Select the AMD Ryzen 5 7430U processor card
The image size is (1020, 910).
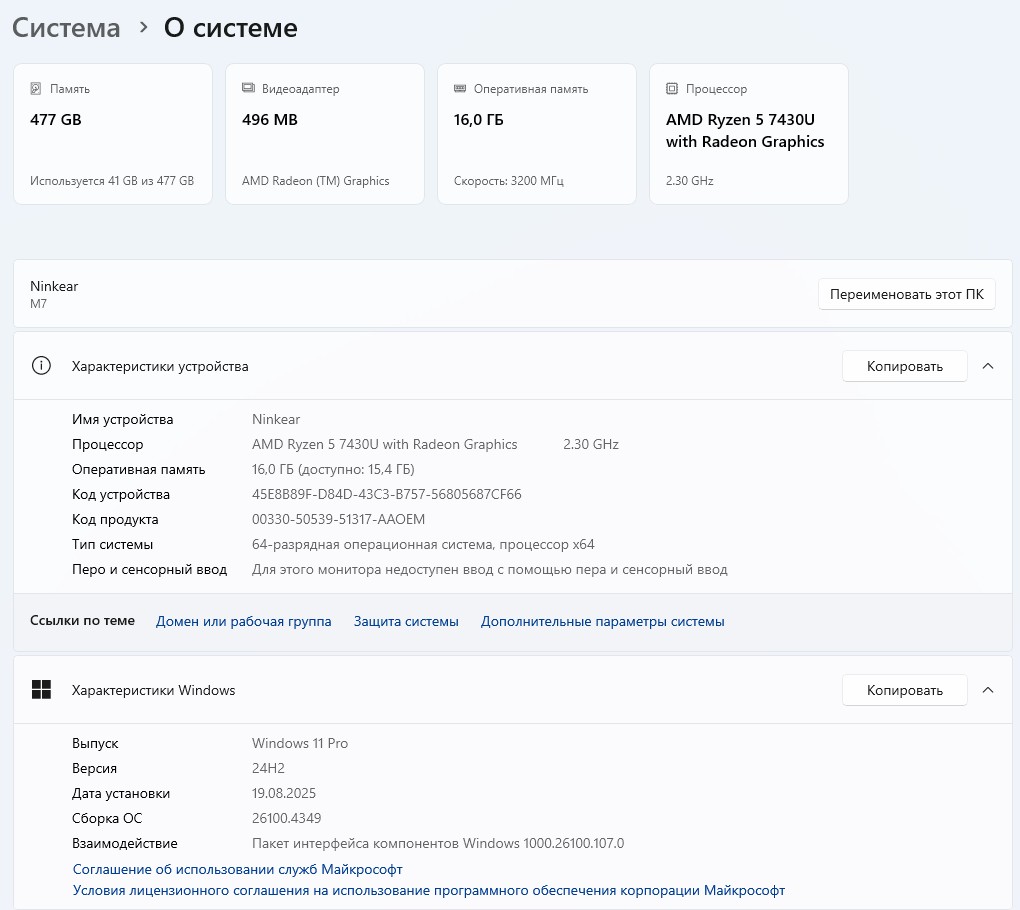(x=749, y=134)
